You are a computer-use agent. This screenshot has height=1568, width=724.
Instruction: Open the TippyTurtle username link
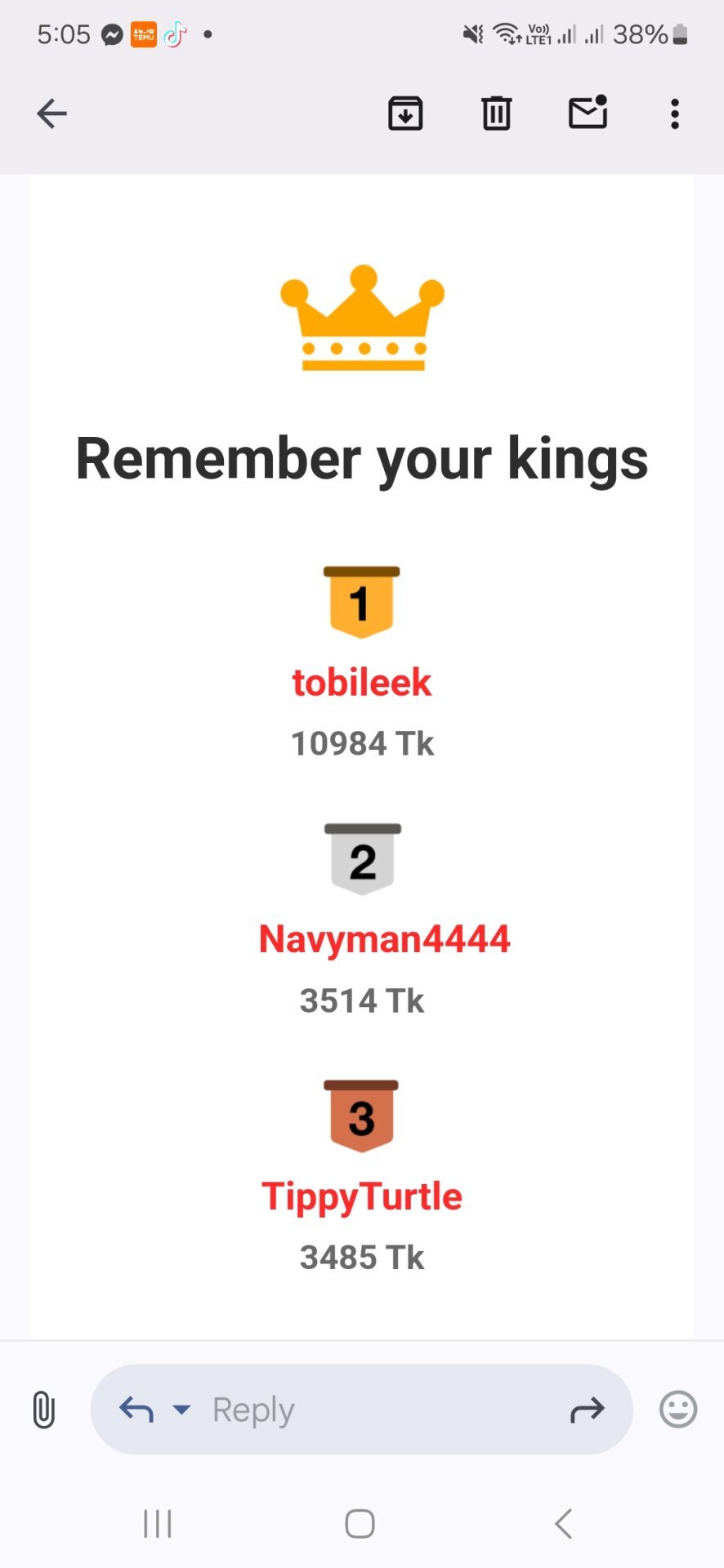(x=362, y=1197)
